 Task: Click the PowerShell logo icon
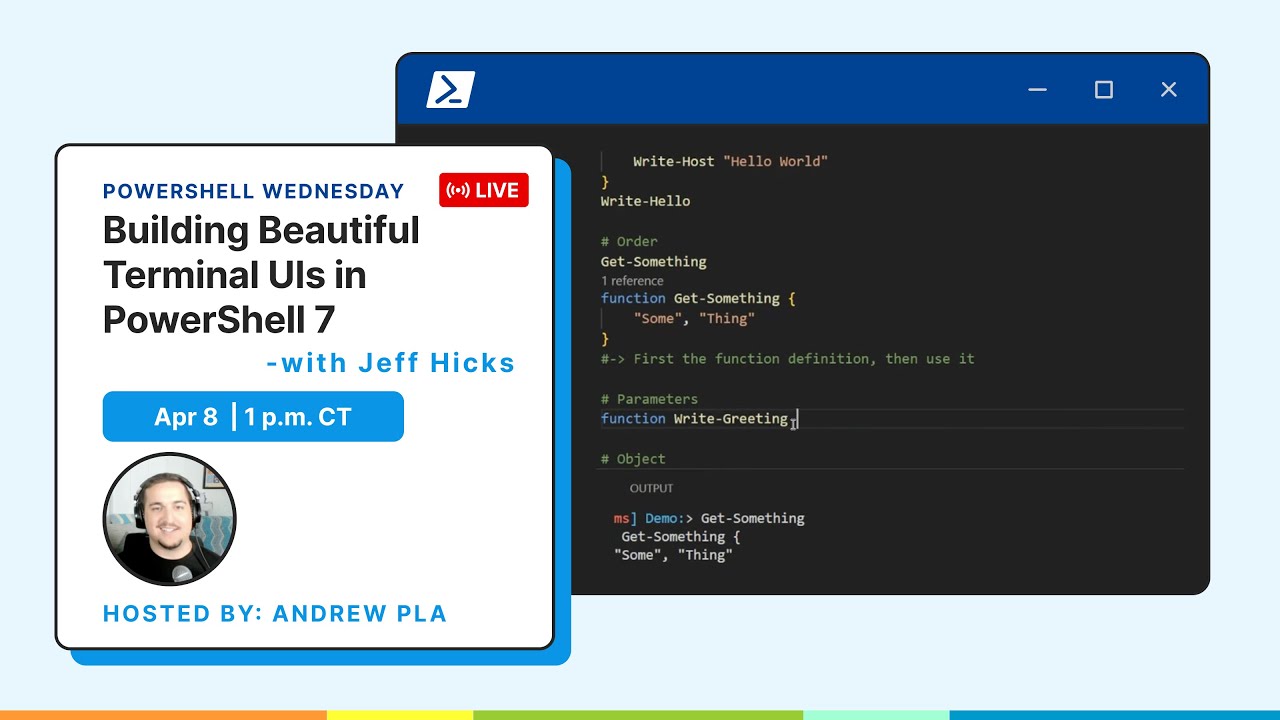451,90
